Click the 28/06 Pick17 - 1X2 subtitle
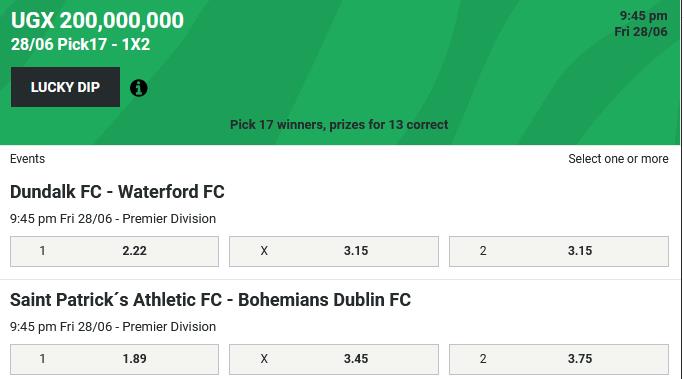 (80, 44)
